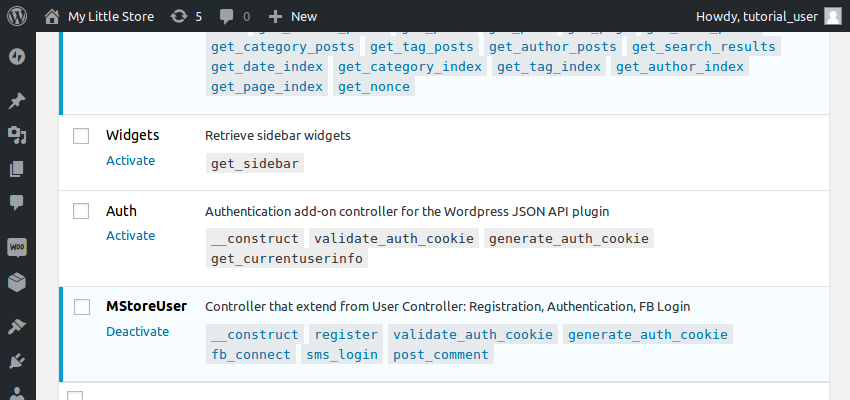
Task: Open the WordPress logo menu
Action: coord(17,16)
